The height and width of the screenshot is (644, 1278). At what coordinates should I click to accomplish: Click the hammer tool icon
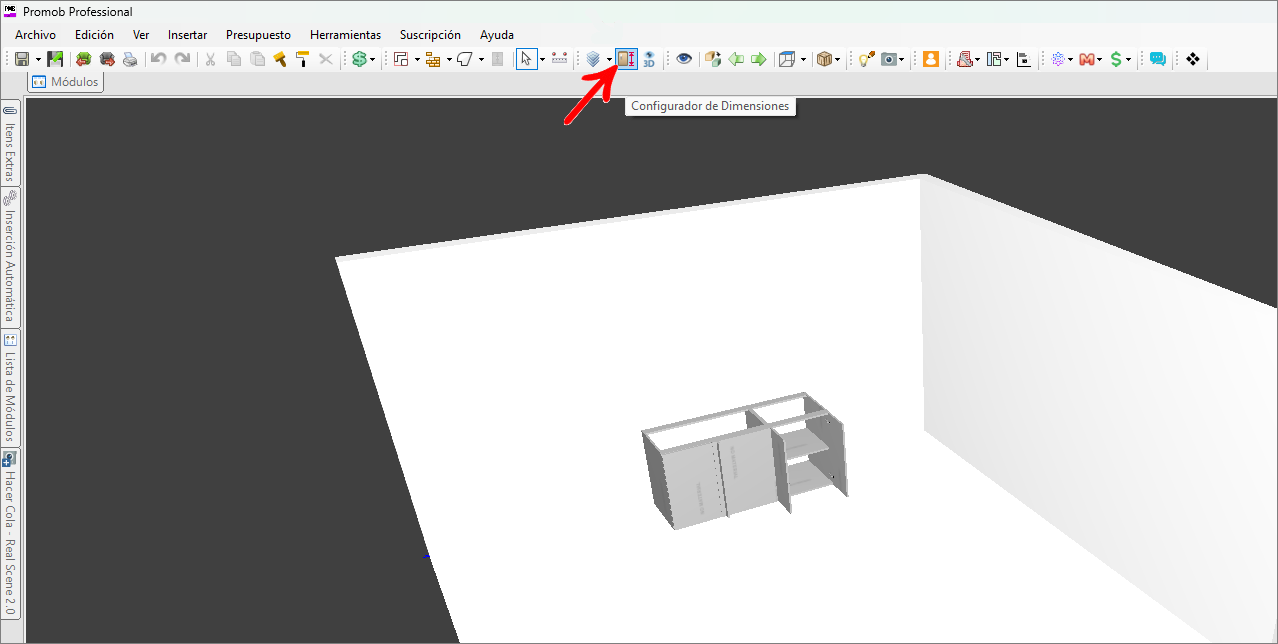(x=280, y=59)
